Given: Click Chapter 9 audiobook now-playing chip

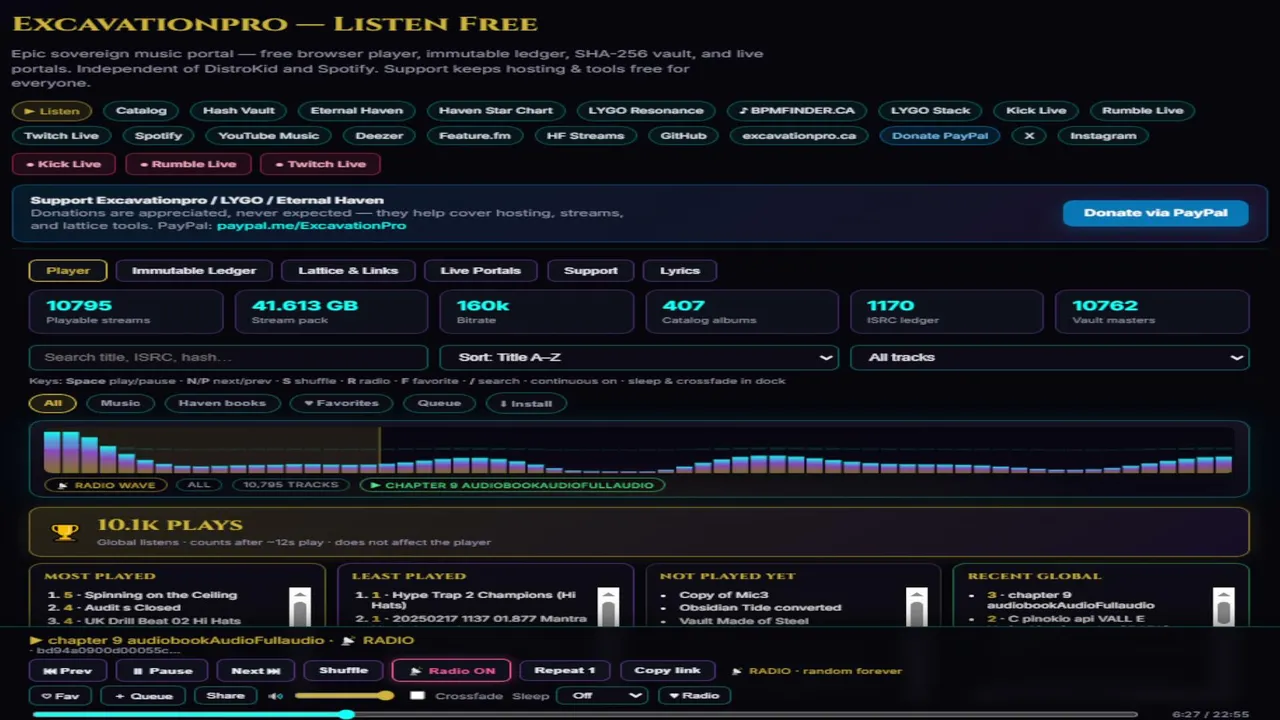Looking at the screenshot, I should coord(512,485).
